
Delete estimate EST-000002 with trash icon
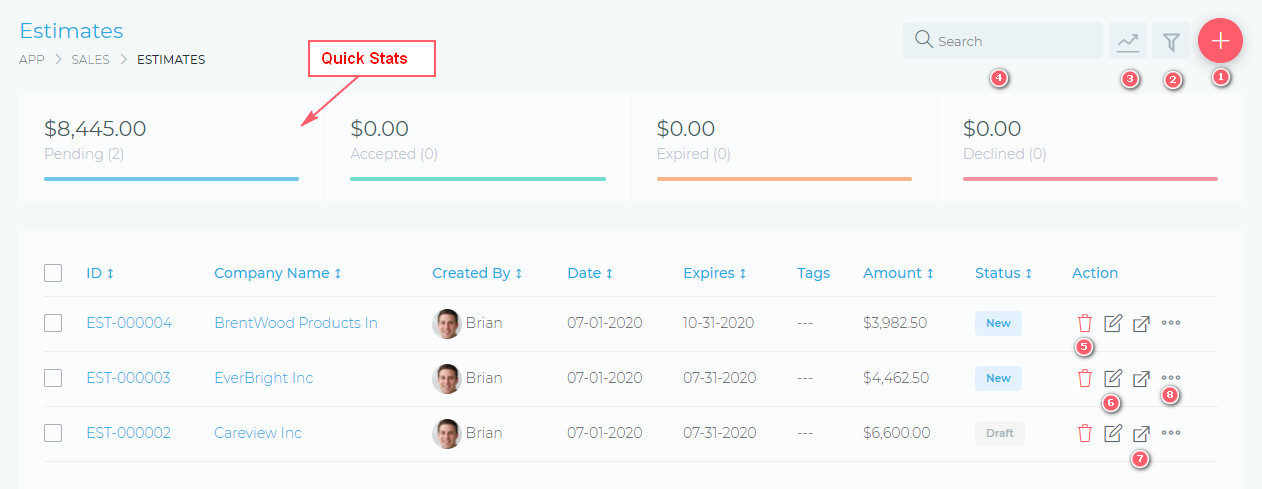tap(1084, 433)
